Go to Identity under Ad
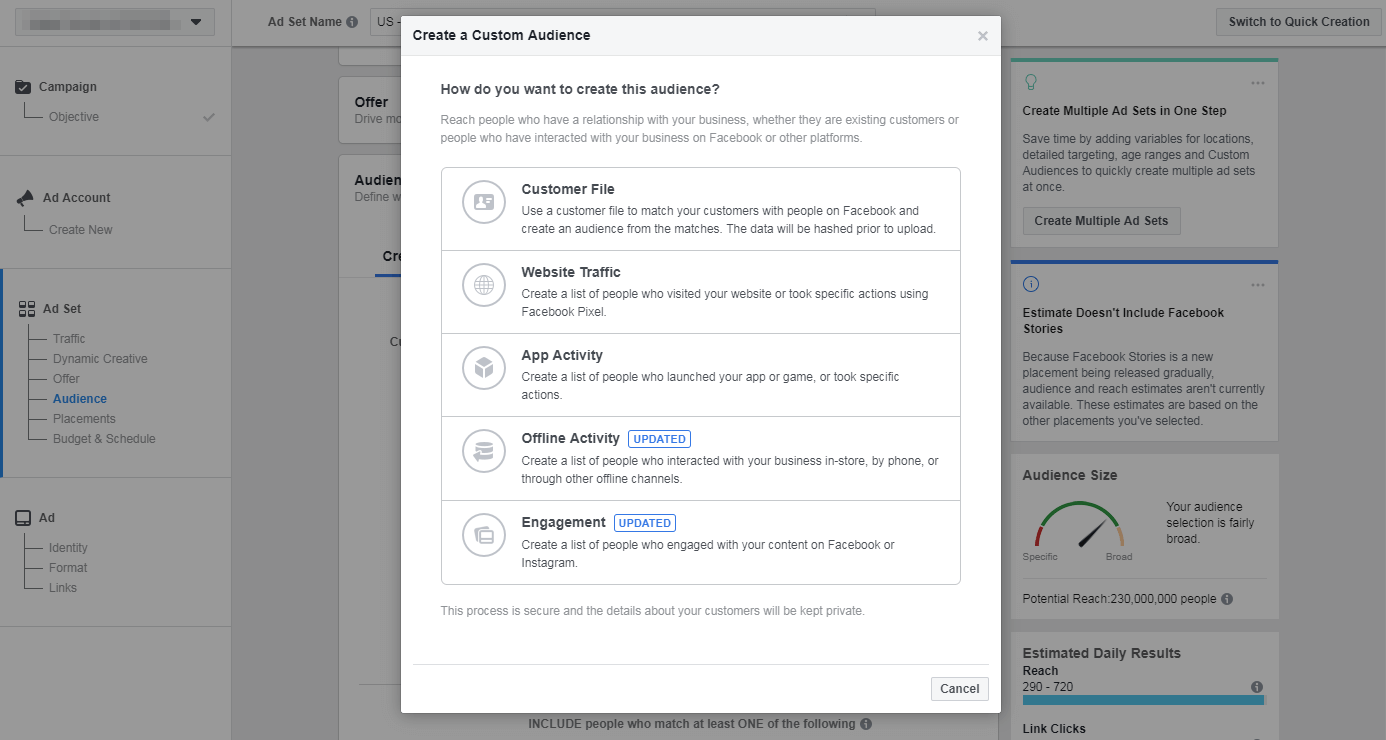Image resolution: width=1386 pixels, height=740 pixels. [x=68, y=548]
